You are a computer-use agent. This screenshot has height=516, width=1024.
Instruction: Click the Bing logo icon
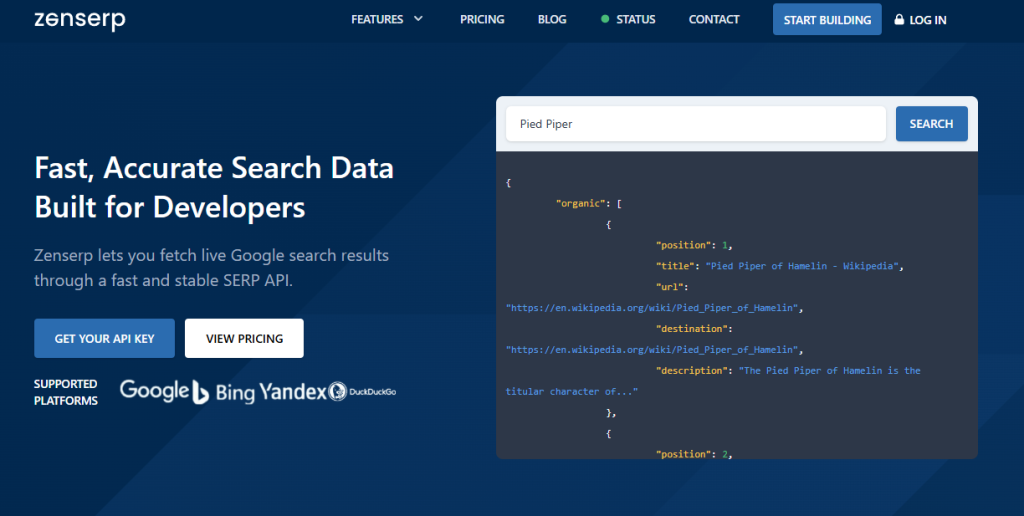point(200,392)
